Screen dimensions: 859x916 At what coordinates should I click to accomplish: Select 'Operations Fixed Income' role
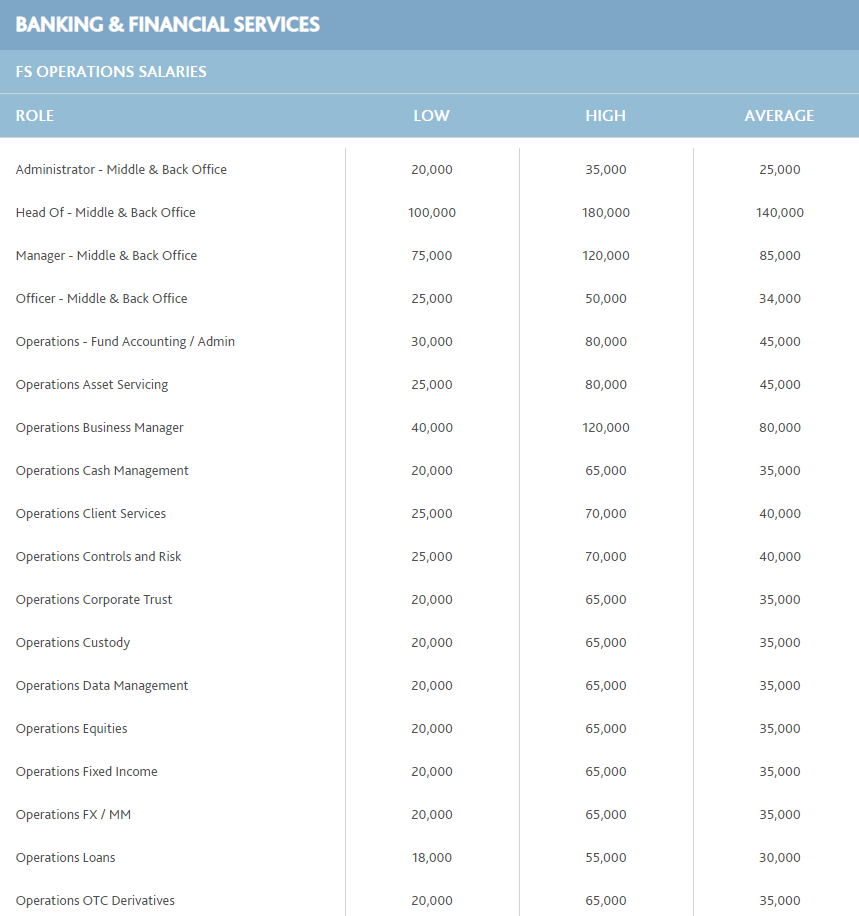click(86, 772)
